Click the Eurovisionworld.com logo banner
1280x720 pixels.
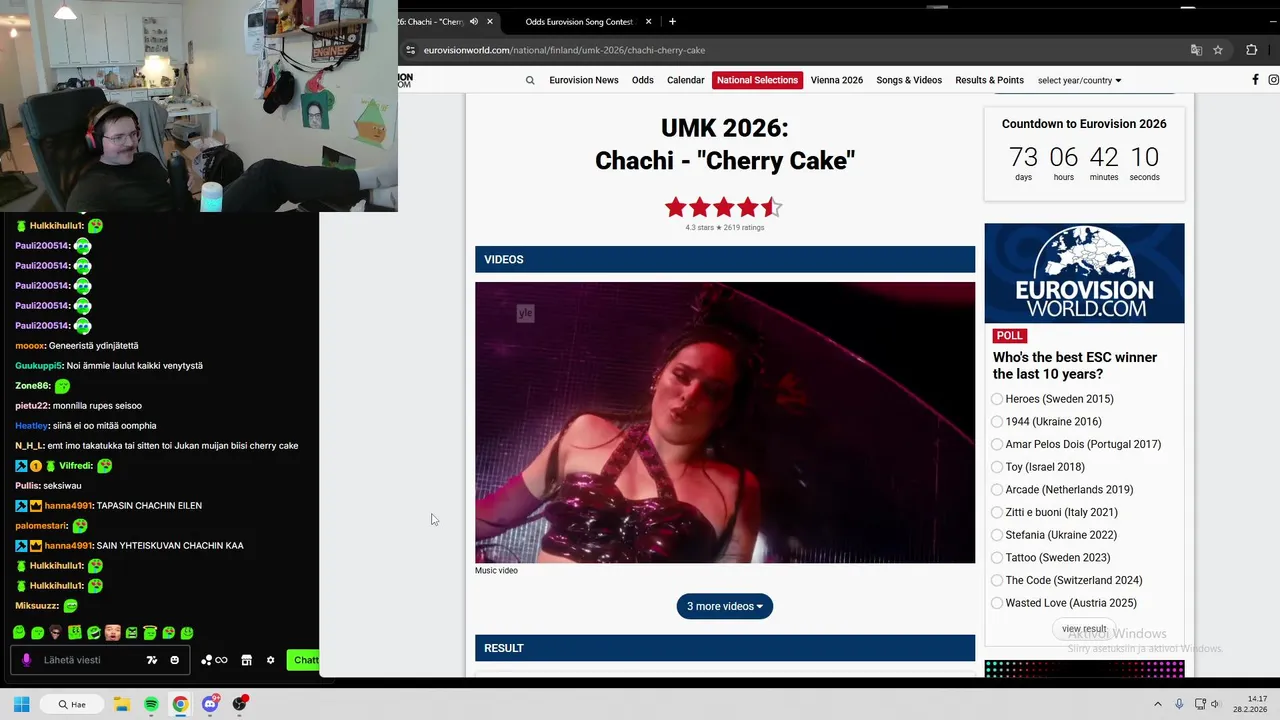pos(1084,273)
